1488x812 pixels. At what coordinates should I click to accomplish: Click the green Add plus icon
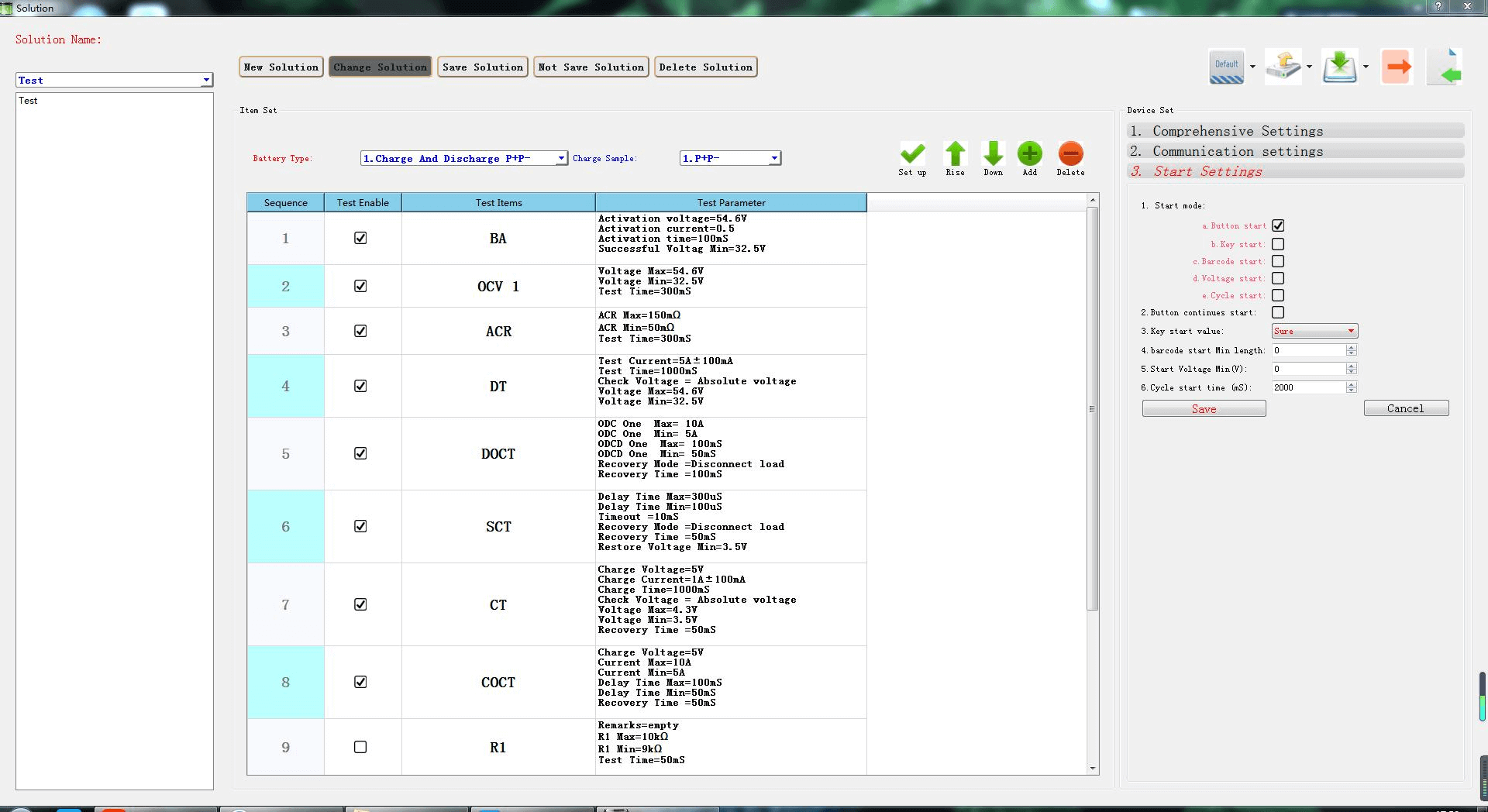click(x=1029, y=153)
